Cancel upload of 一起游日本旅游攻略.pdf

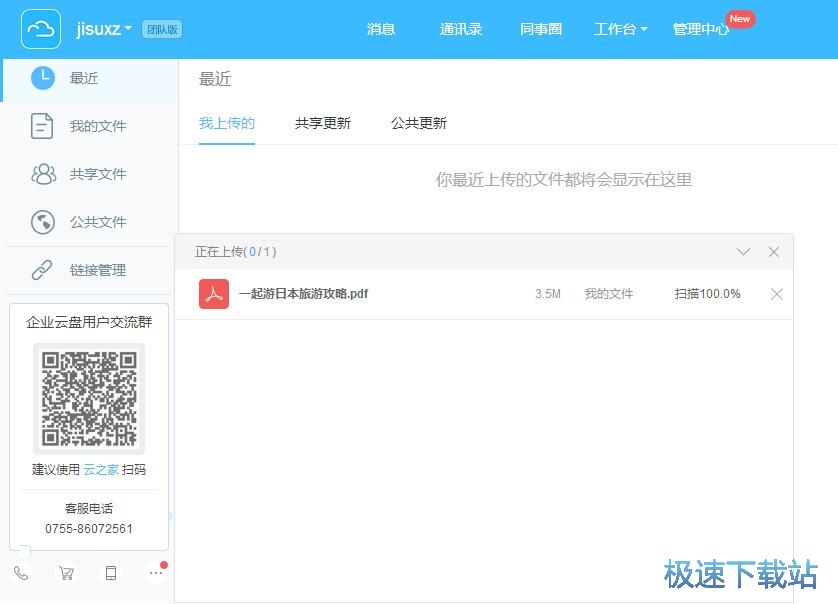pos(777,294)
